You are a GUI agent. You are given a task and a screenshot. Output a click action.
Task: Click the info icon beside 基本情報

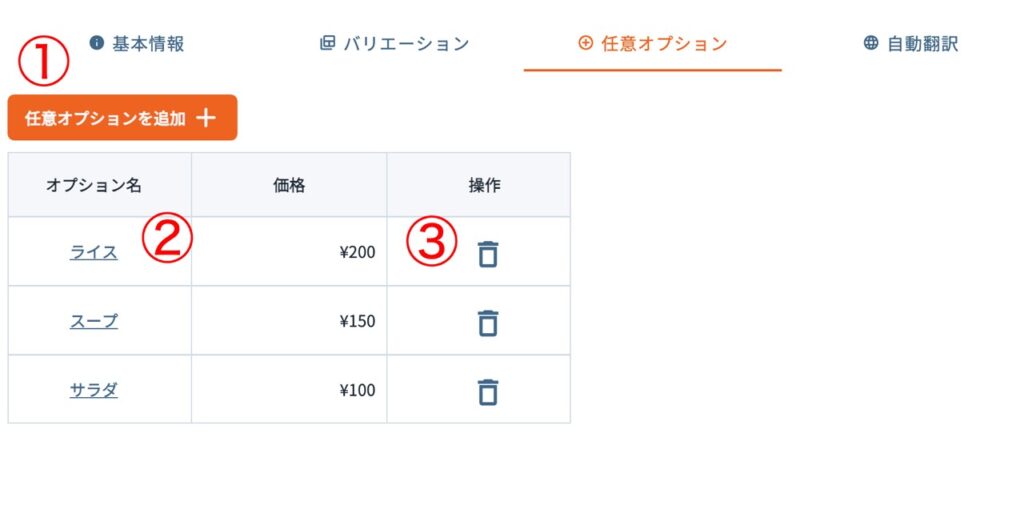point(97,43)
